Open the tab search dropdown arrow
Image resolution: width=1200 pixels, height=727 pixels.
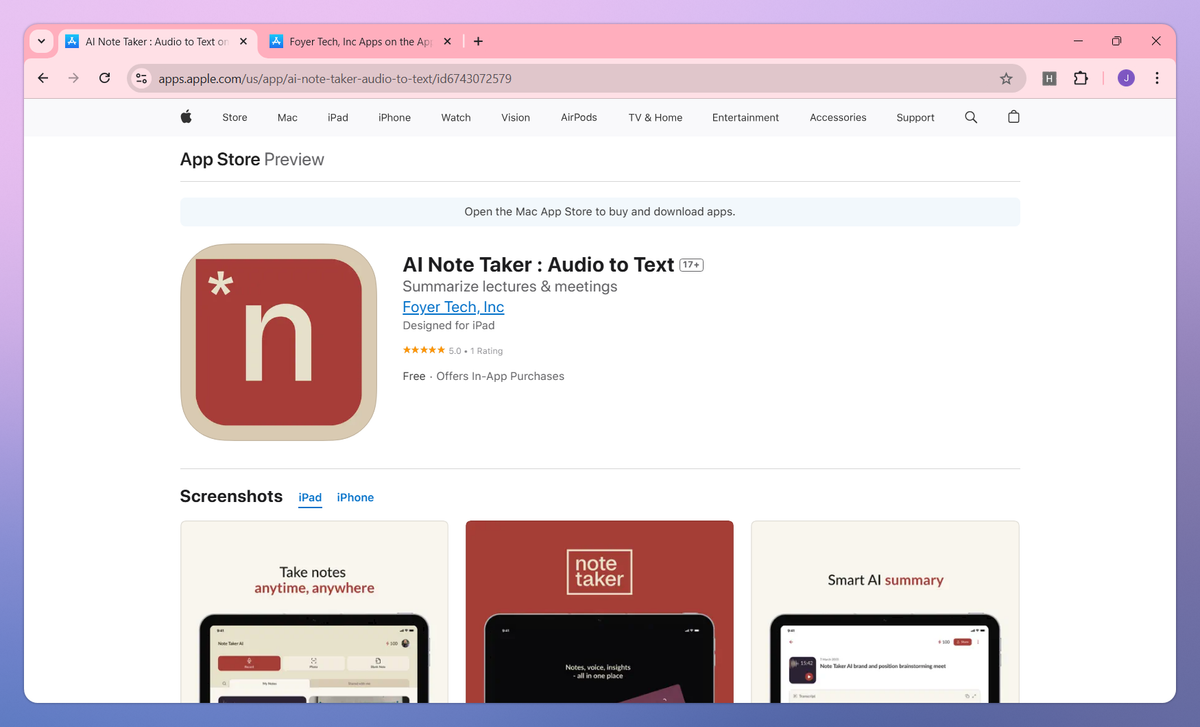[x=41, y=42]
